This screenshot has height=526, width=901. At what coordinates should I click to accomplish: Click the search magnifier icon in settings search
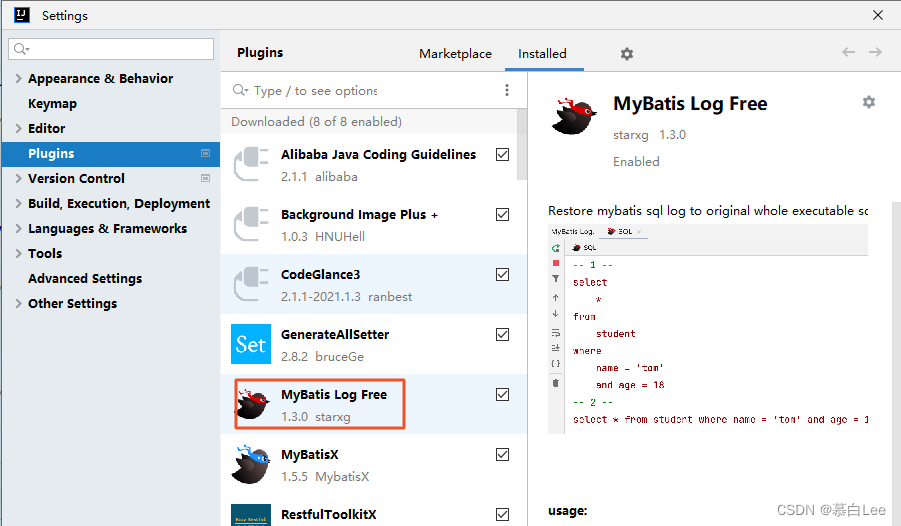pos(21,49)
